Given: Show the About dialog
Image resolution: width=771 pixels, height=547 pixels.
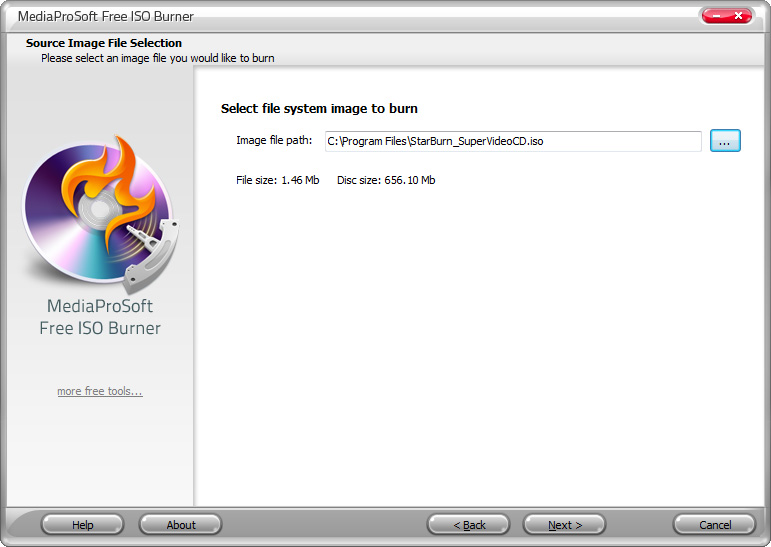Looking at the screenshot, I should pos(180,525).
